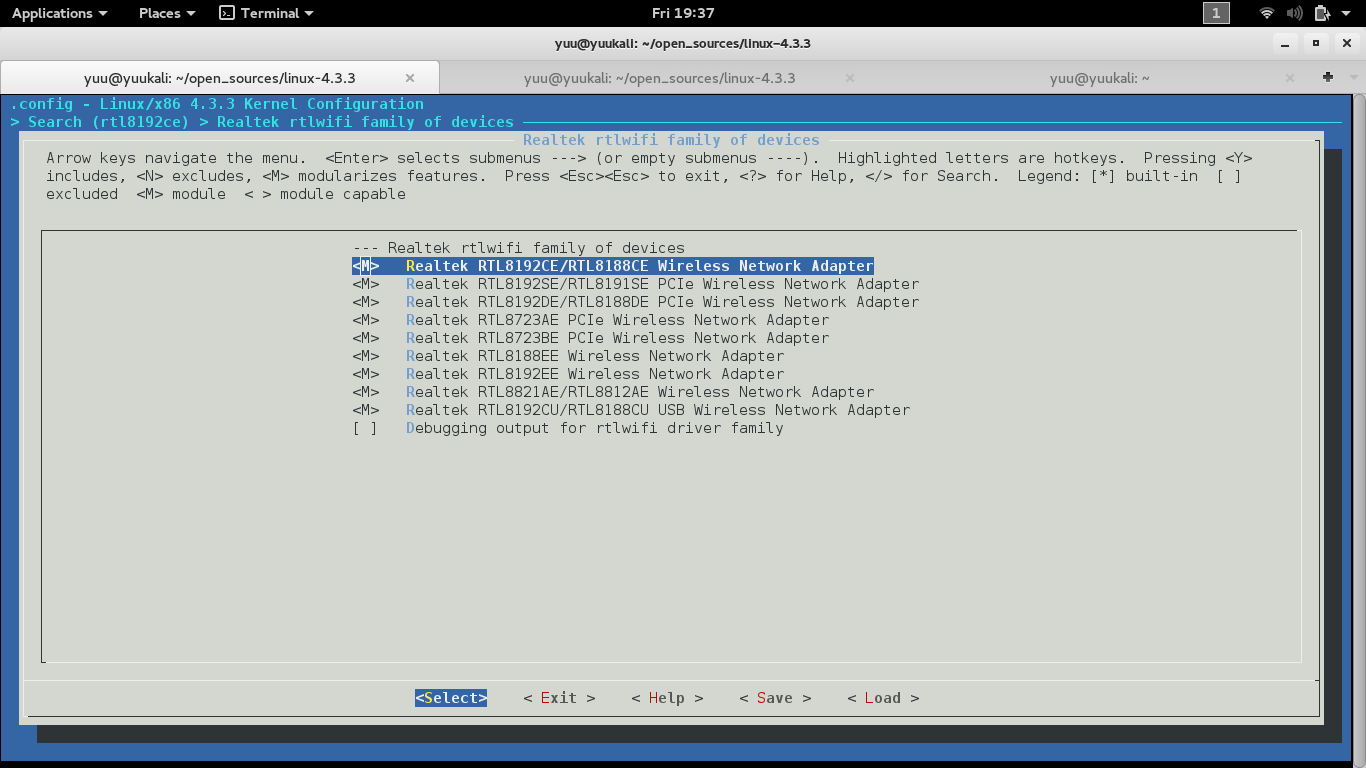Select the first active linux-4.3.3 tab
The width and height of the screenshot is (1366, 768).
click(x=219, y=78)
